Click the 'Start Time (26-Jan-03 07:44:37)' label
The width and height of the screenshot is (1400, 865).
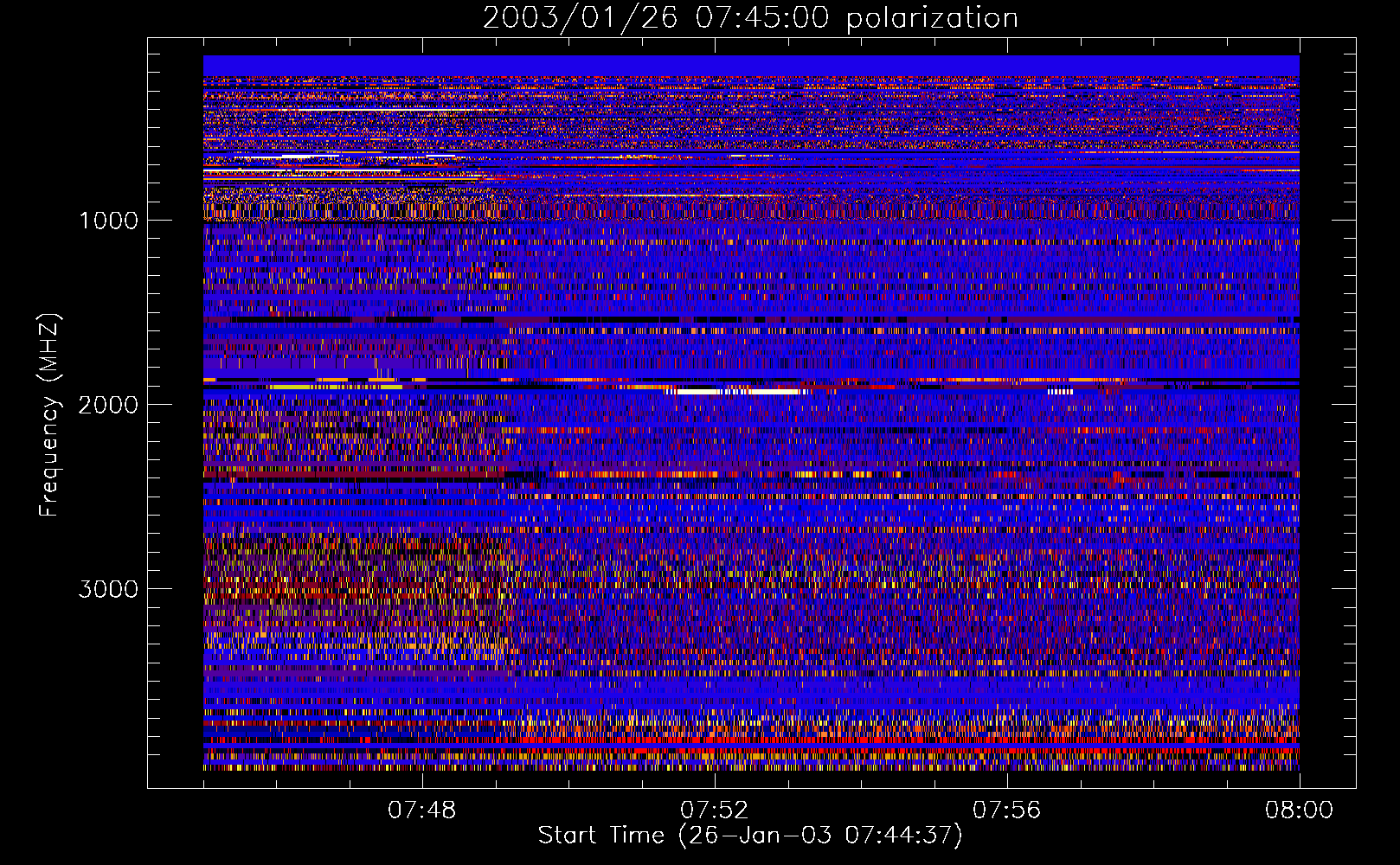pyautogui.click(x=750, y=836)
